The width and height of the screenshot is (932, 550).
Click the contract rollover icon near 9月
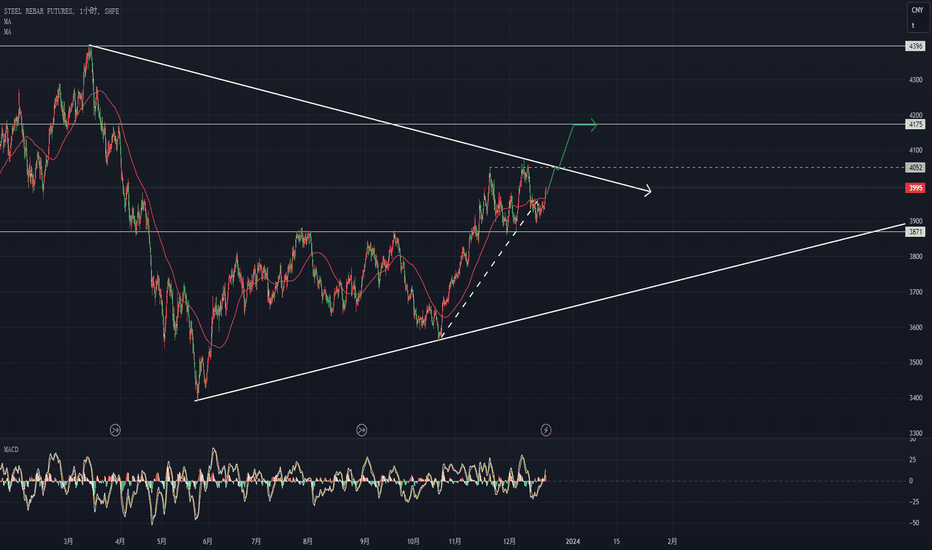click(361, 429)
